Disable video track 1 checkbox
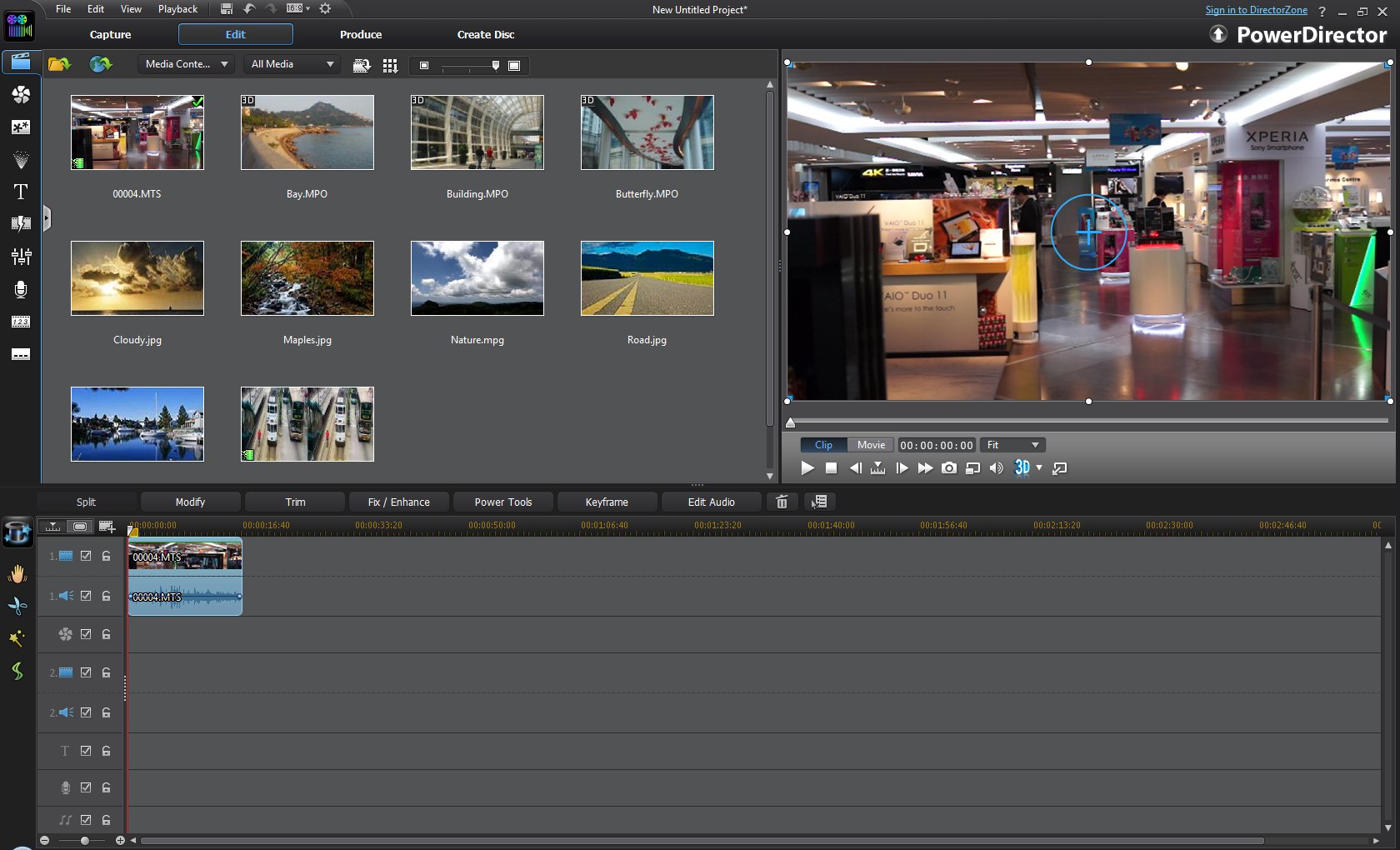The width and height of the screenshot is (1400, 850). pos(86,556)
